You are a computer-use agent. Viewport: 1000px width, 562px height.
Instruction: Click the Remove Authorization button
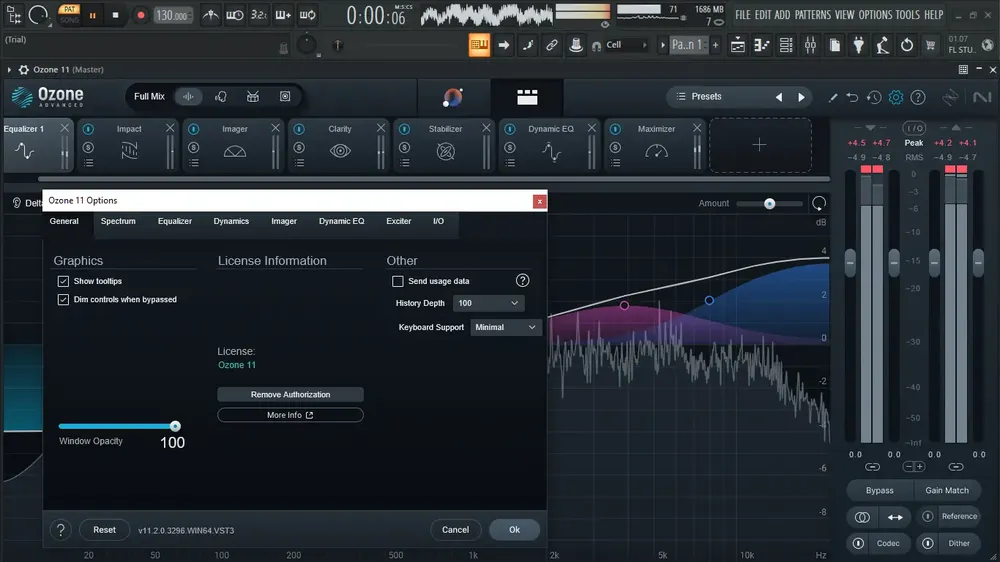pos(290,395)
